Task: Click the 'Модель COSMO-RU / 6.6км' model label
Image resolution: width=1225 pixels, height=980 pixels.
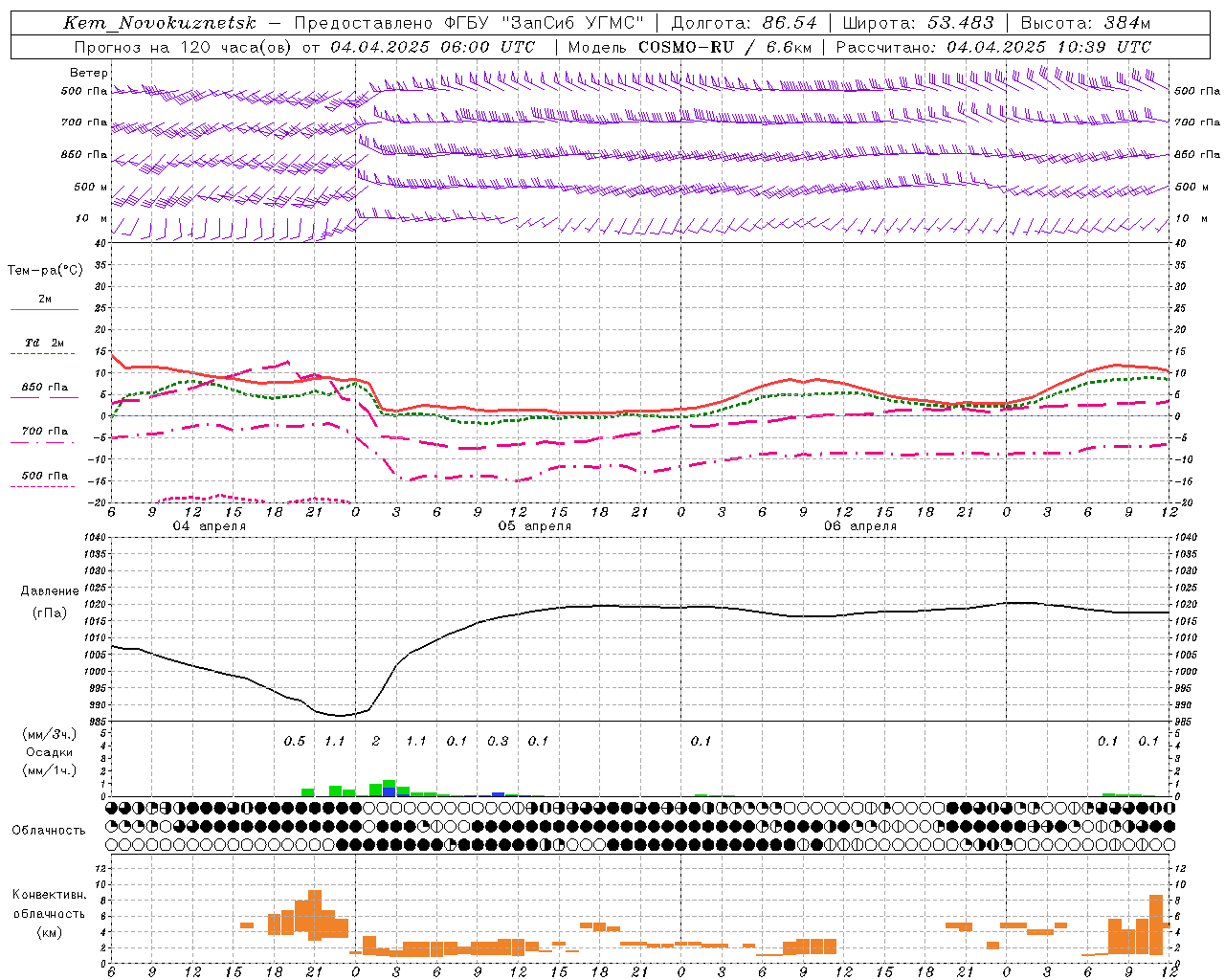Action: point(691,47)
